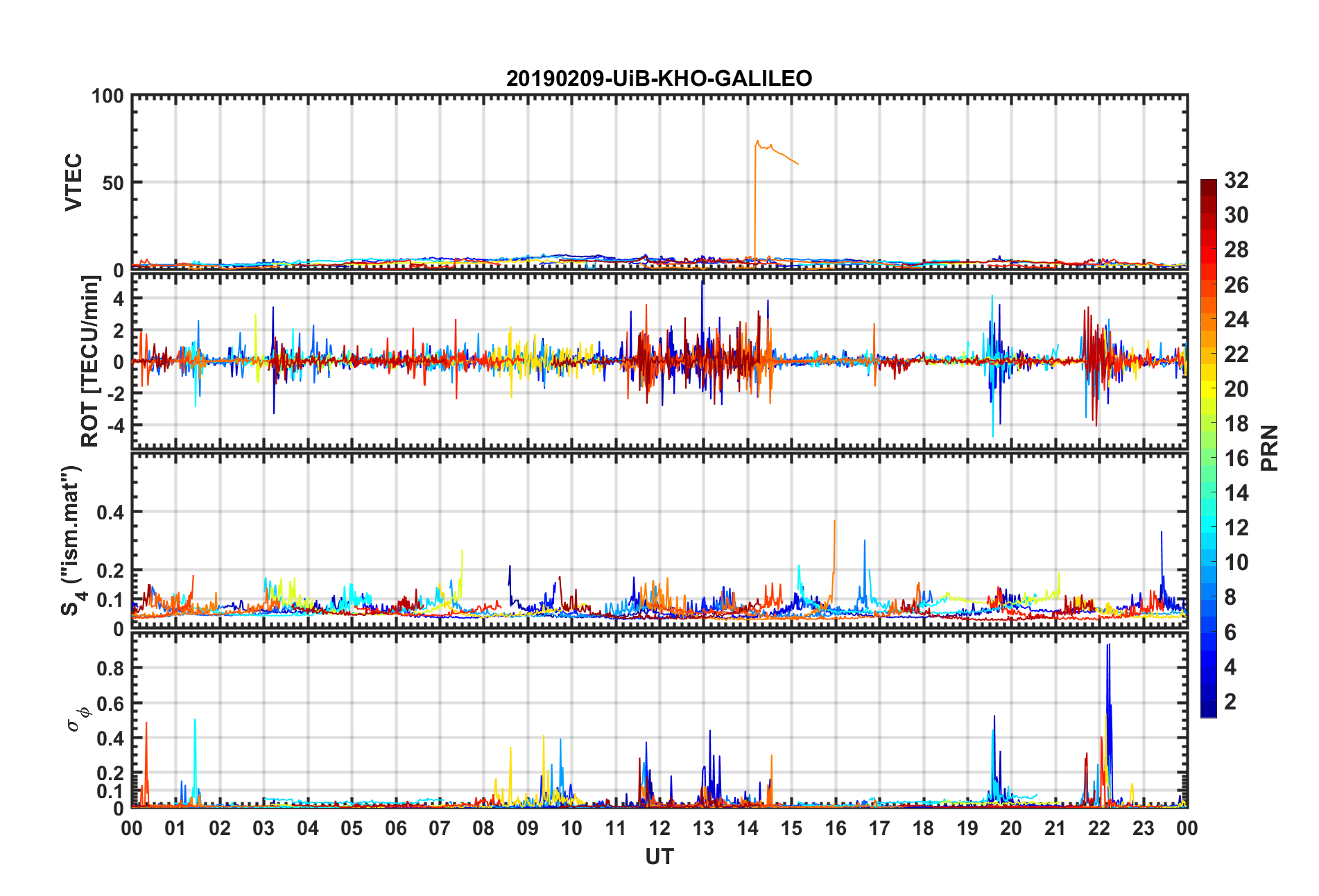Click the "ROT [TECU/min]" axis label

[90, 361]
